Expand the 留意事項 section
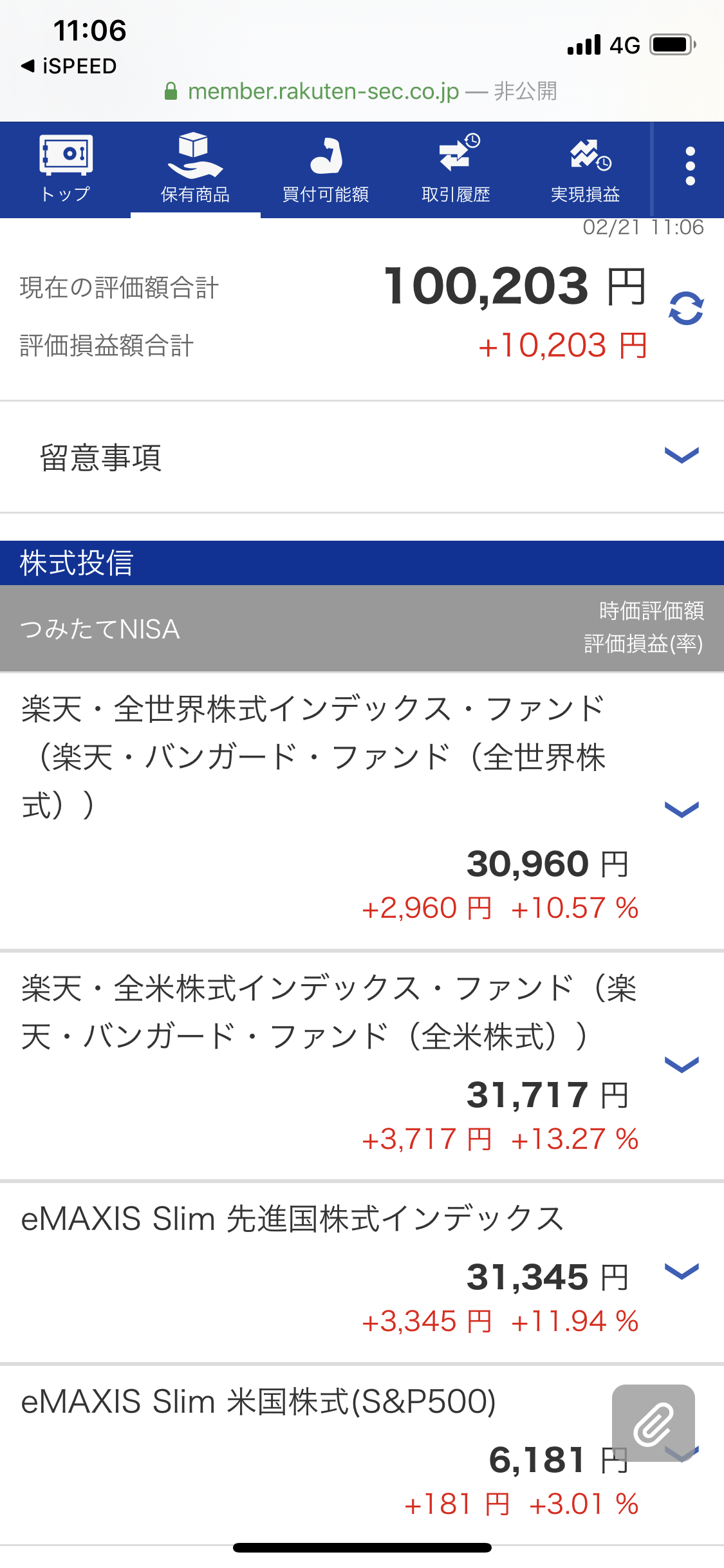724x1568 pixels. [681, 456]
